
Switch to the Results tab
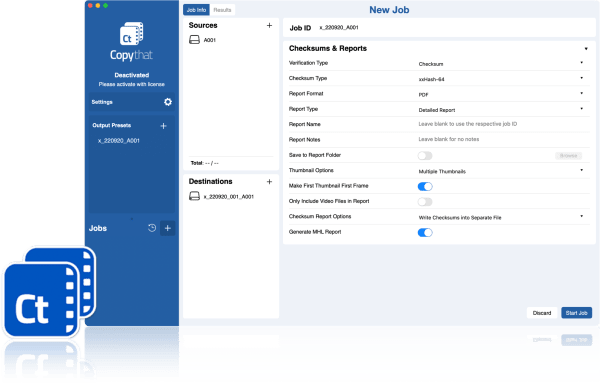click(x=222, y=10)
